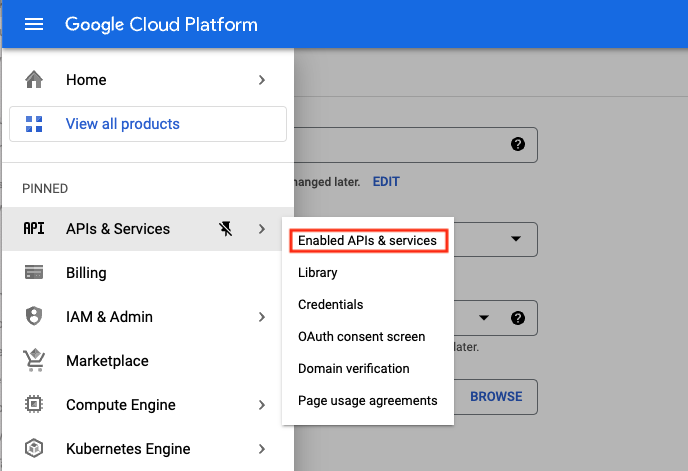
Task: Click the PINNED section label
Action: tap(45, 189)
